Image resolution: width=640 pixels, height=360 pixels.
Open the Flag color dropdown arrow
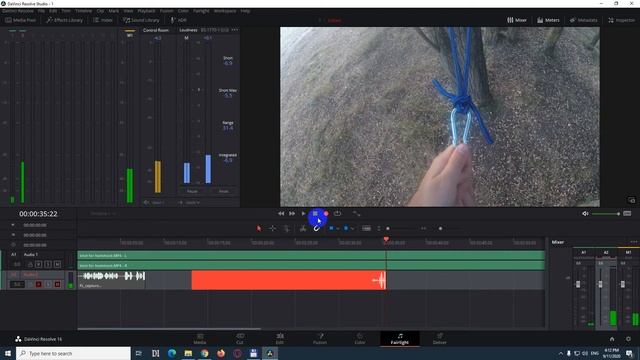click(338, 229)
